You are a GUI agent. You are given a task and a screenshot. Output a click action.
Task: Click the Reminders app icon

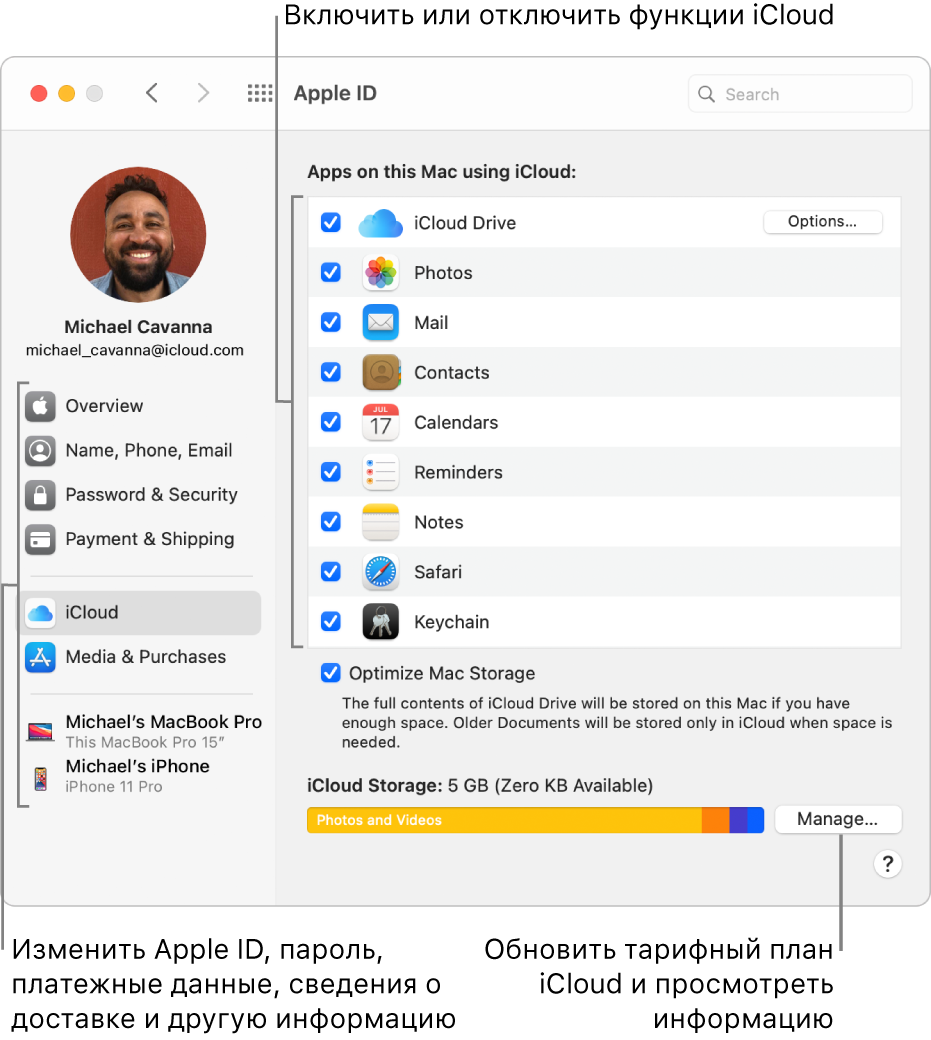(381, 472)
